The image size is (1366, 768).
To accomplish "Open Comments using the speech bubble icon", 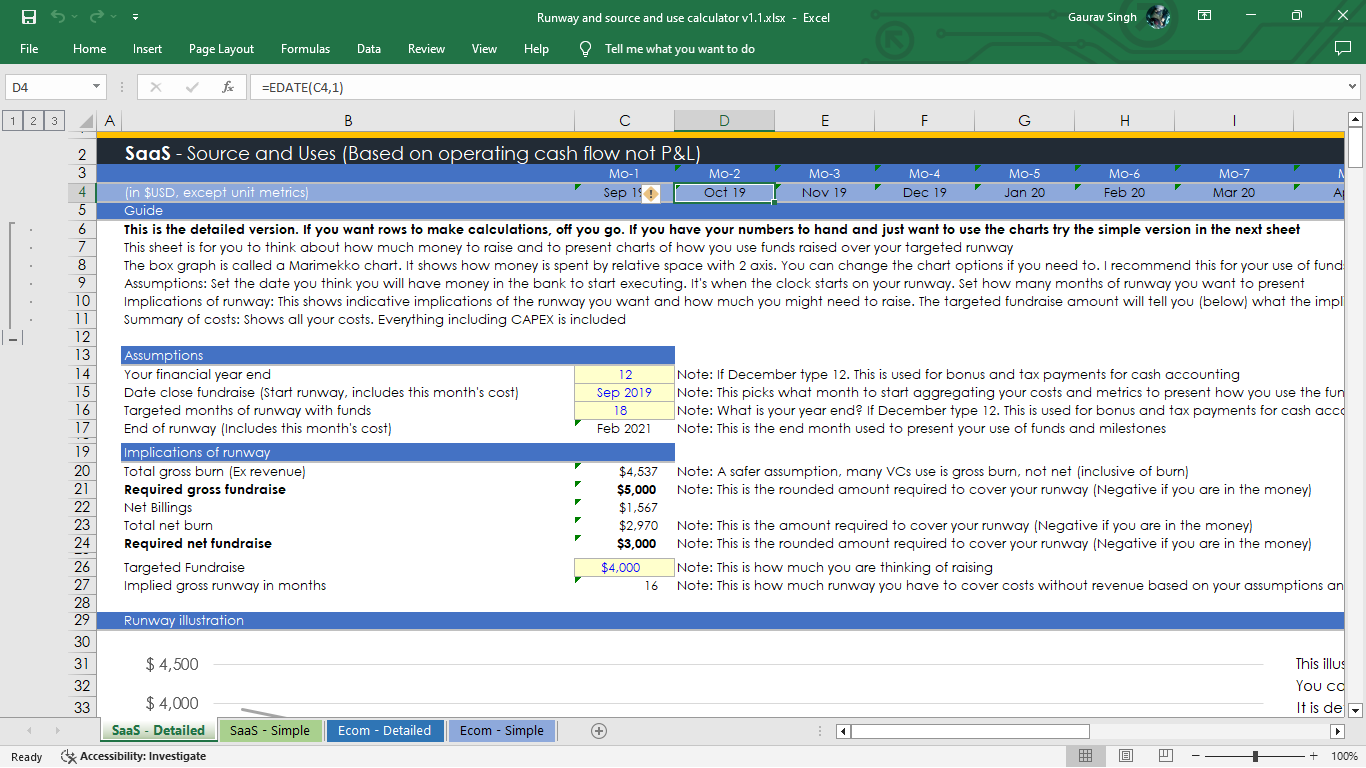I will pos(1342,48).
